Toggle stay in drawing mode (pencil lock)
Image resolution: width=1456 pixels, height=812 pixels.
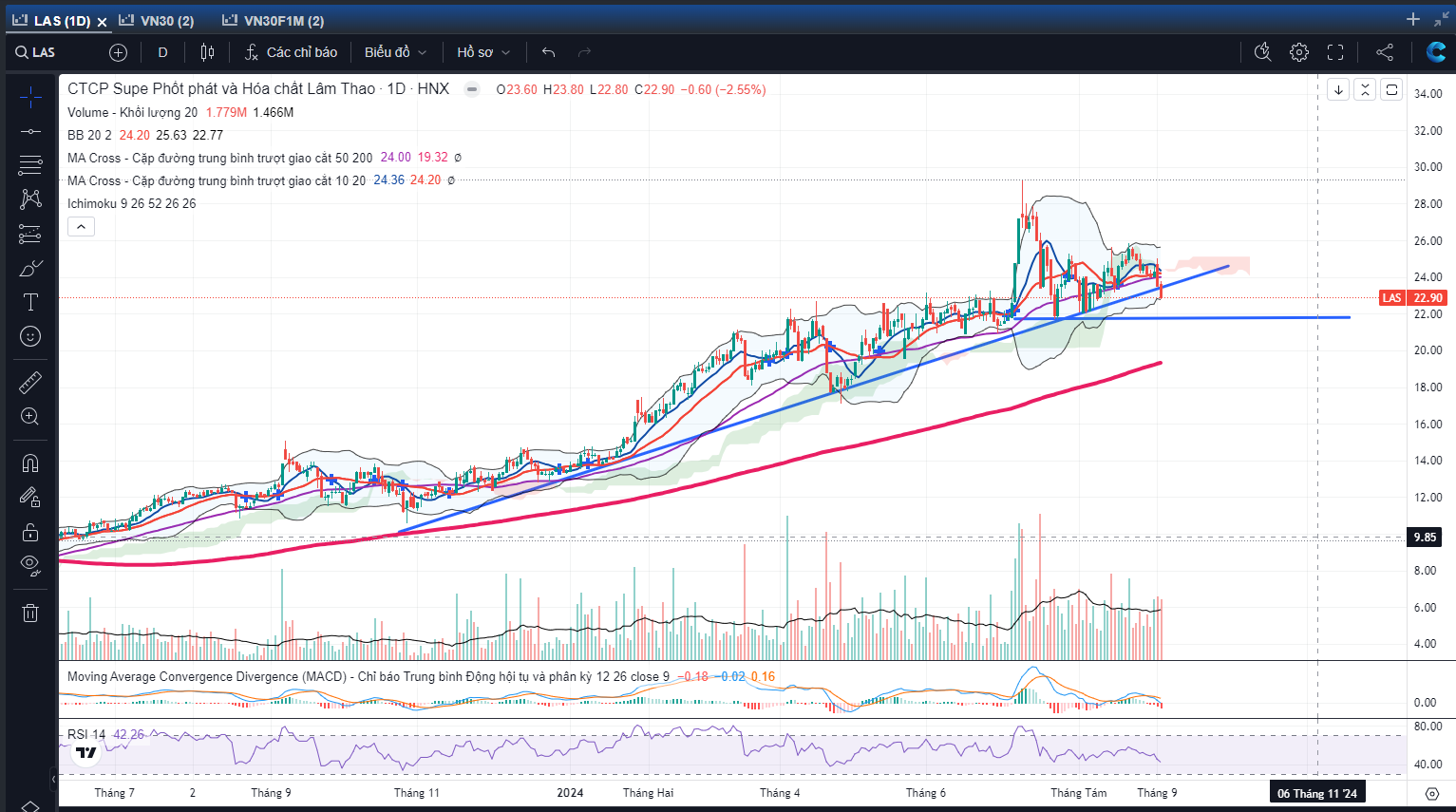pyautogui.click(x=30, y=497)
